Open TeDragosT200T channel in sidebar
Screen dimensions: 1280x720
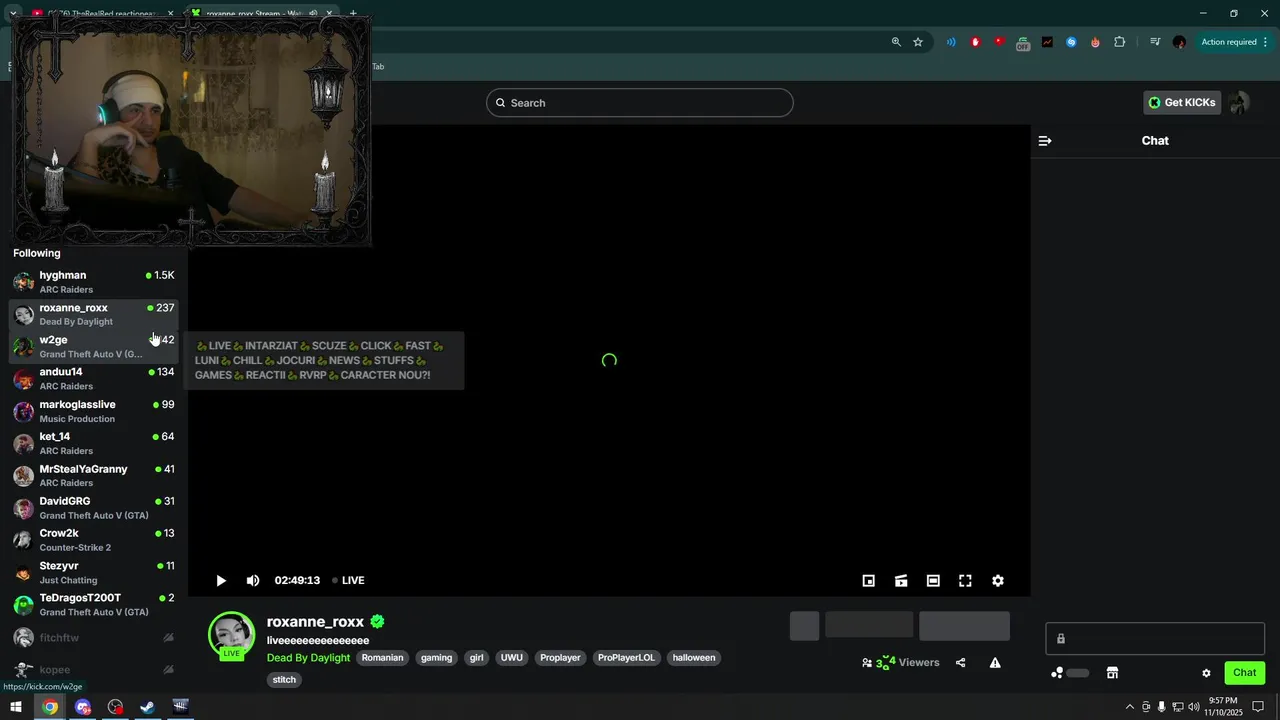pyautogui.click(x=94, y=605)
